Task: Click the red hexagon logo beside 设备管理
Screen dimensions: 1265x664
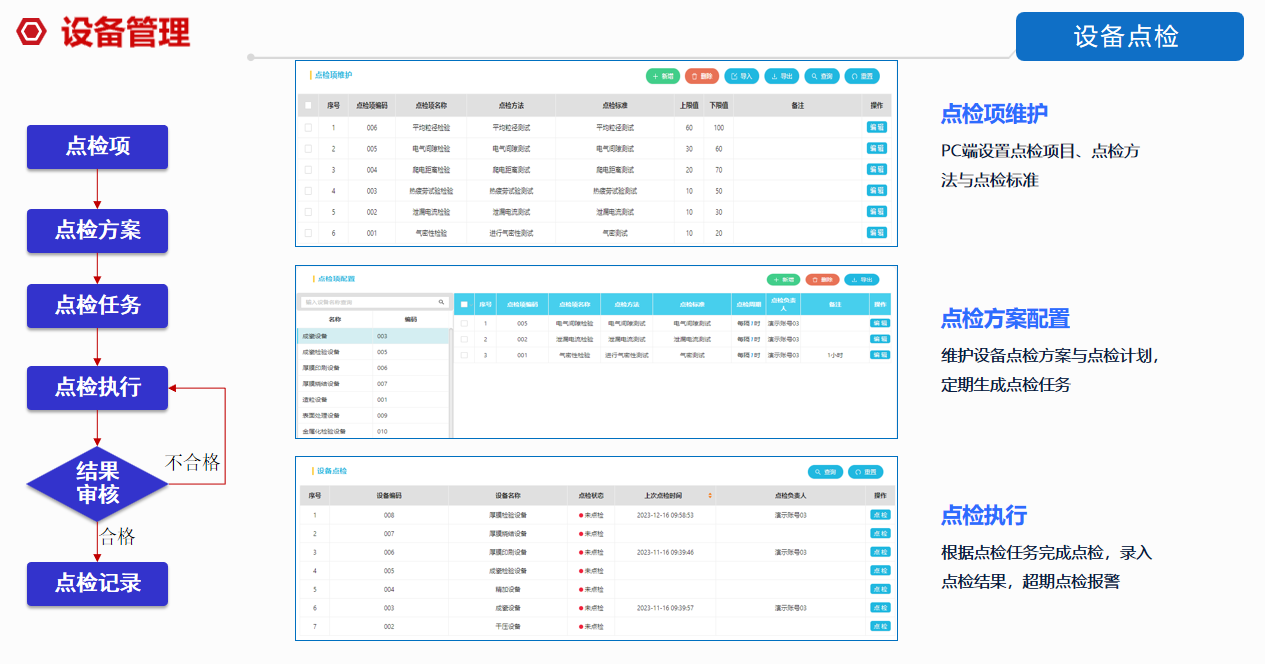Action: point(30,32)
